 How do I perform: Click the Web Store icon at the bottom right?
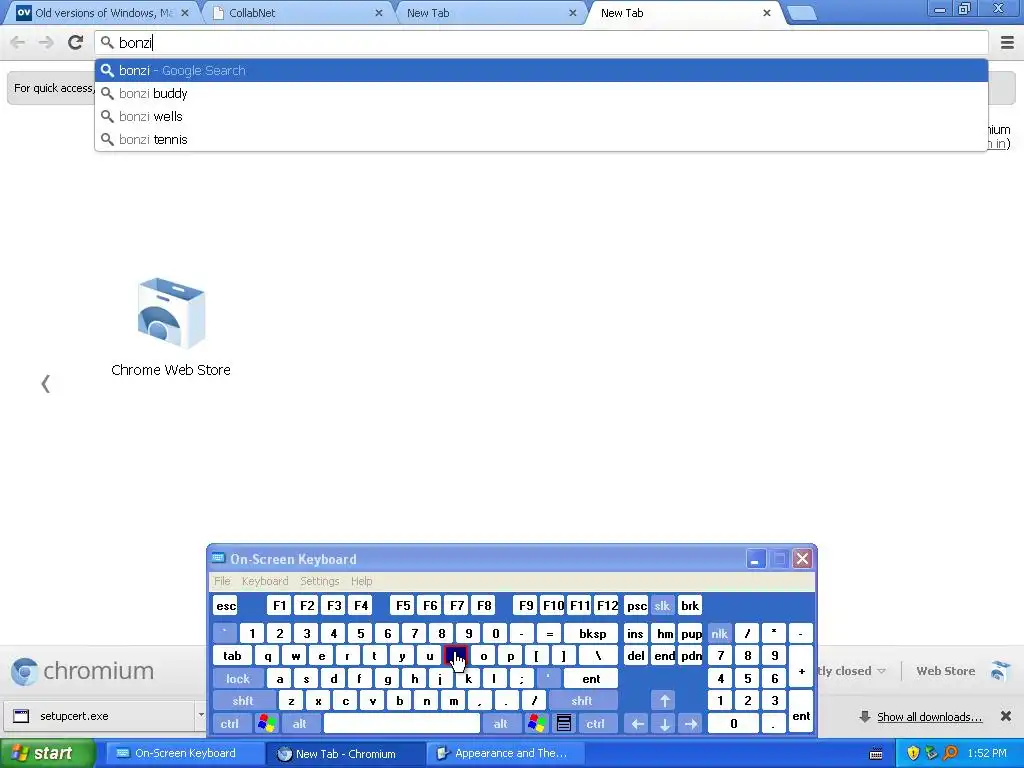pos(999,671)
